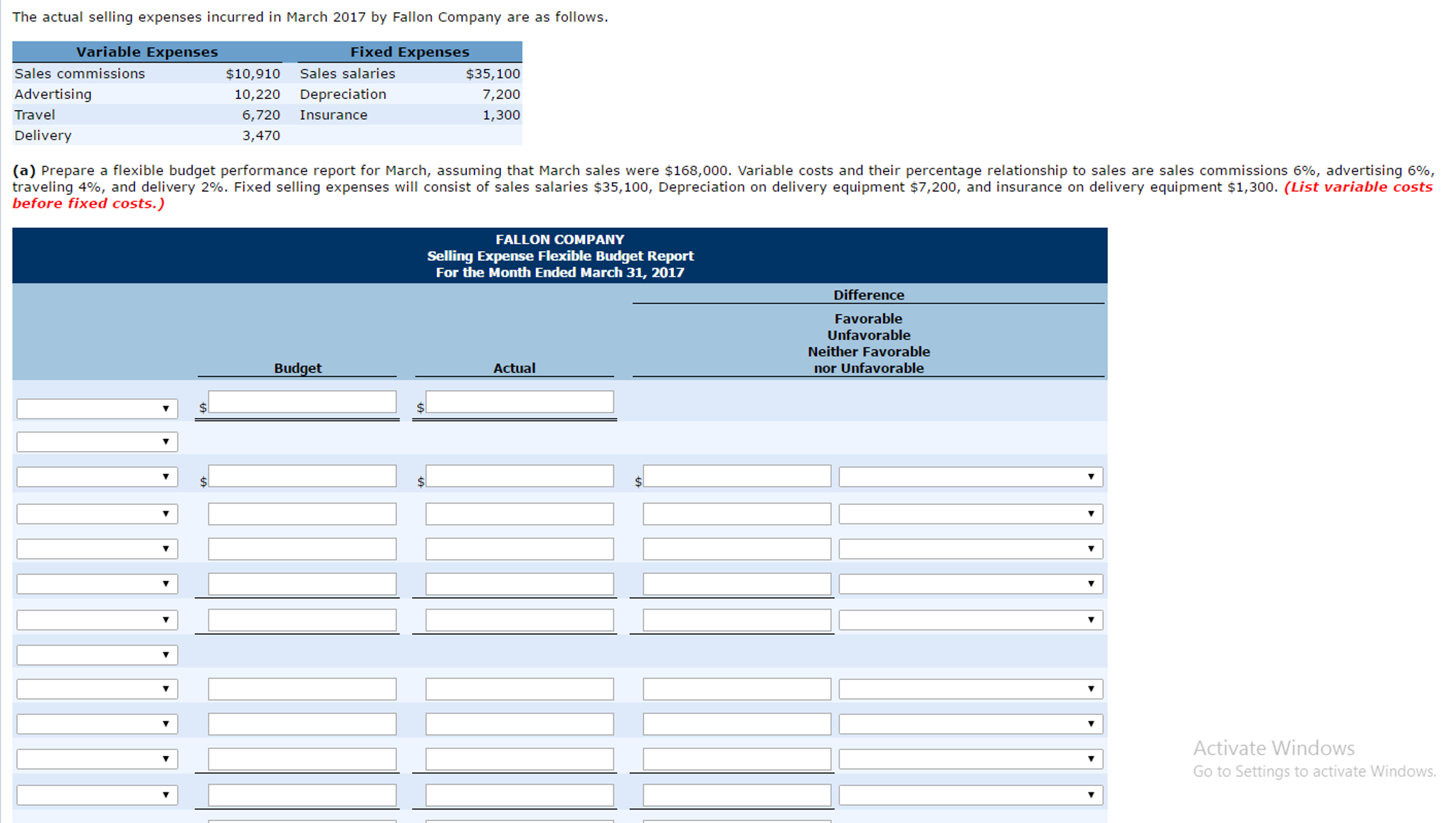Click the Travel amount 6,720
Image resolution: width=1456 pixels, height=823 pixels.
tap(260, 115)
